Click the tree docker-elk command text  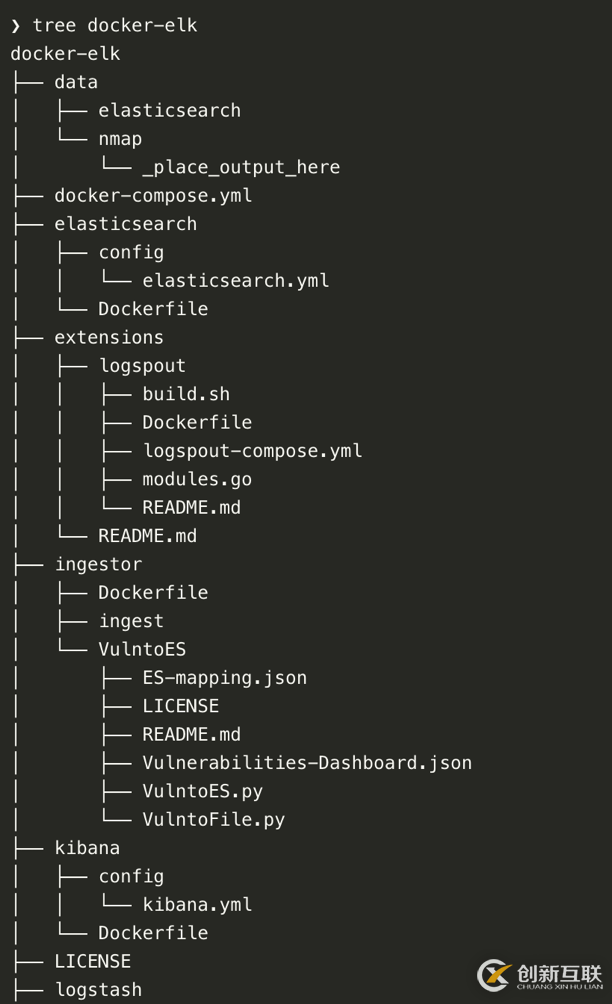[x=114, y=25]
